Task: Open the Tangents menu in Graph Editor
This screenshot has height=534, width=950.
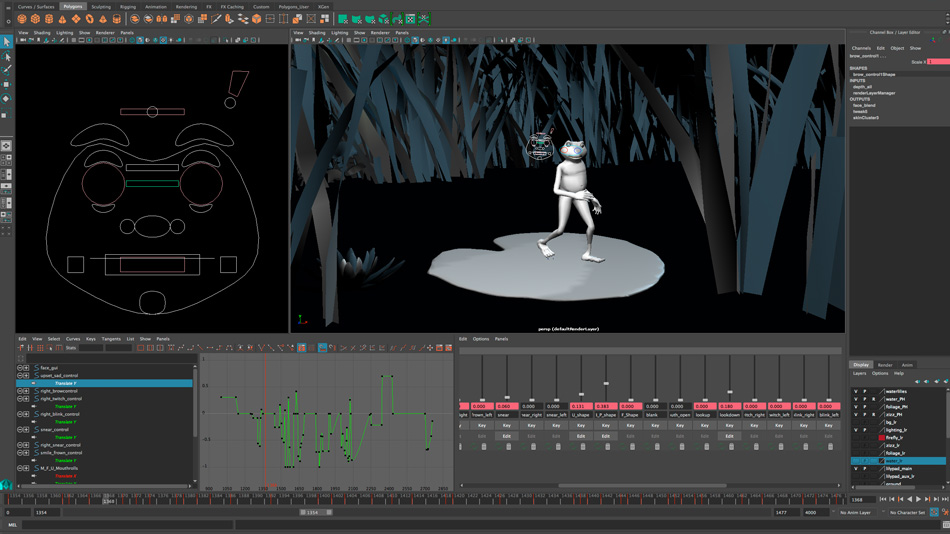Action: pyautogui.click(x=110, y=339)
